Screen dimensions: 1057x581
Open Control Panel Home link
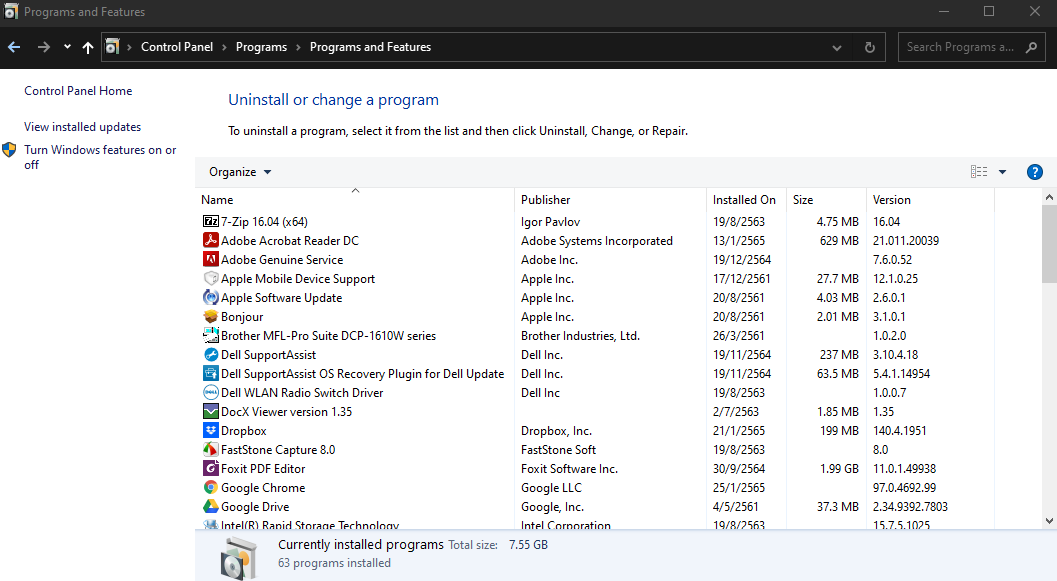[78, 91]
